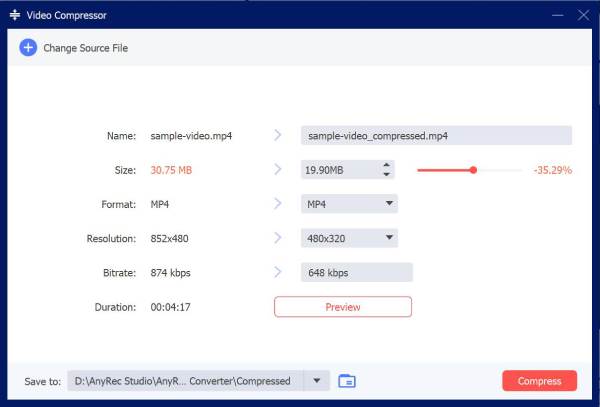Viewport: 600px width, 407px height.
Task: Open the Resolution 480x320 dropdown
Action: 349,238
